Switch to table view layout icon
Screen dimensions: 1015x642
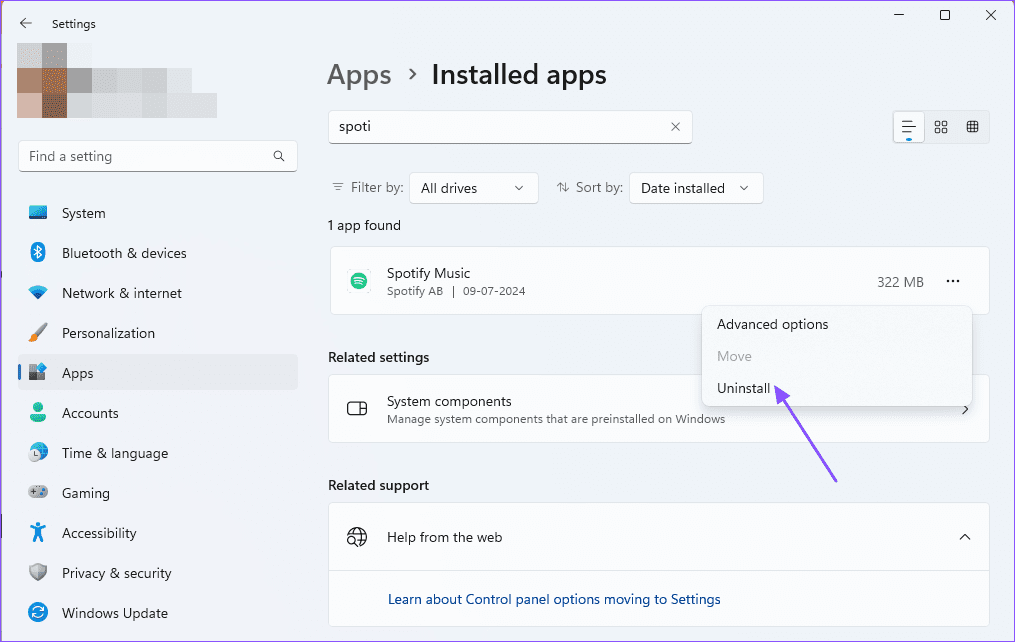pos(972,127)
